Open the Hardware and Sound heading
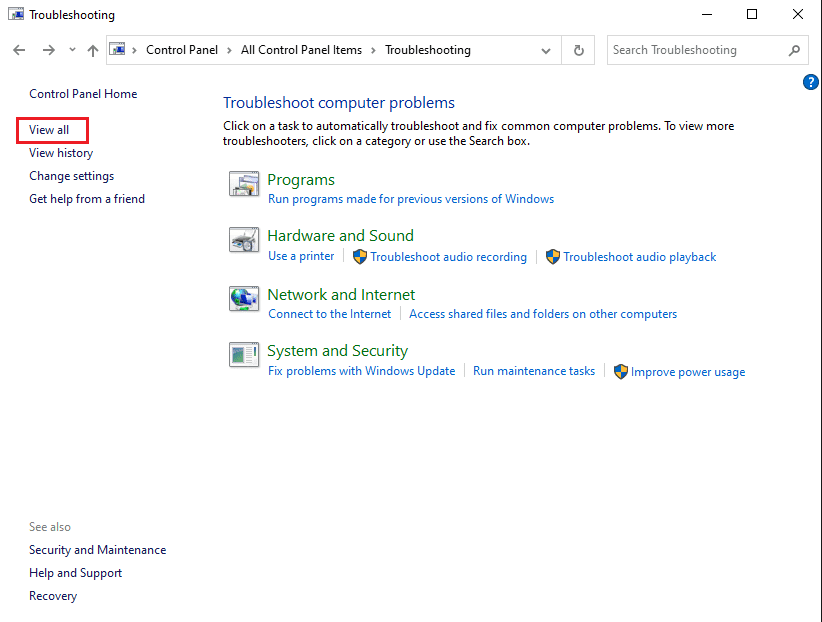 340,235
